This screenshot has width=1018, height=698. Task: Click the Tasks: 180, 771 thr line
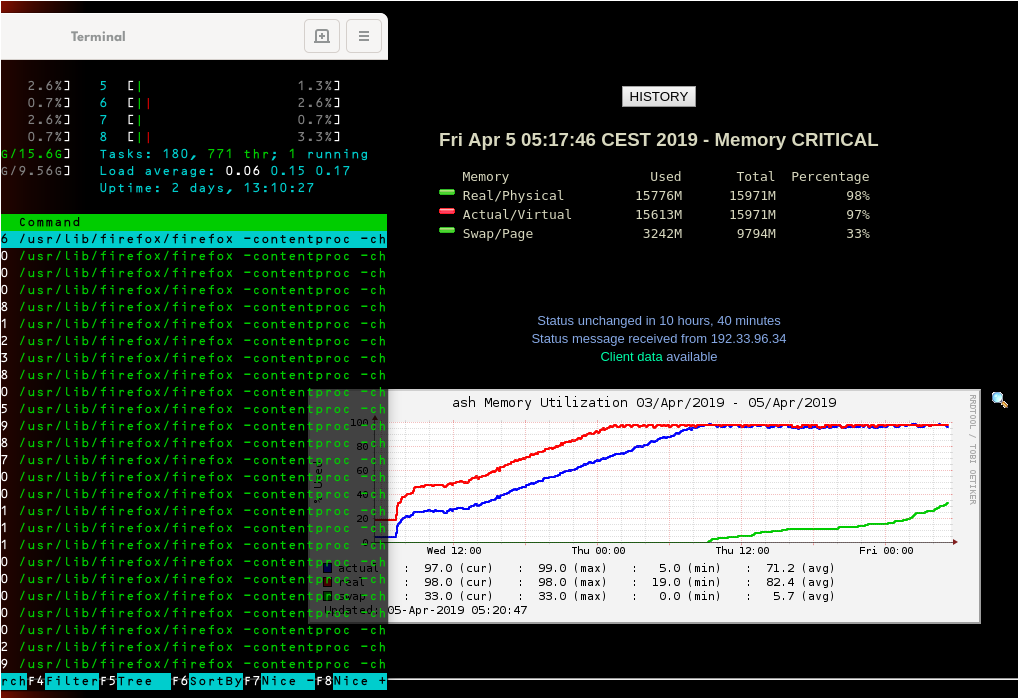tap(234, 154)
